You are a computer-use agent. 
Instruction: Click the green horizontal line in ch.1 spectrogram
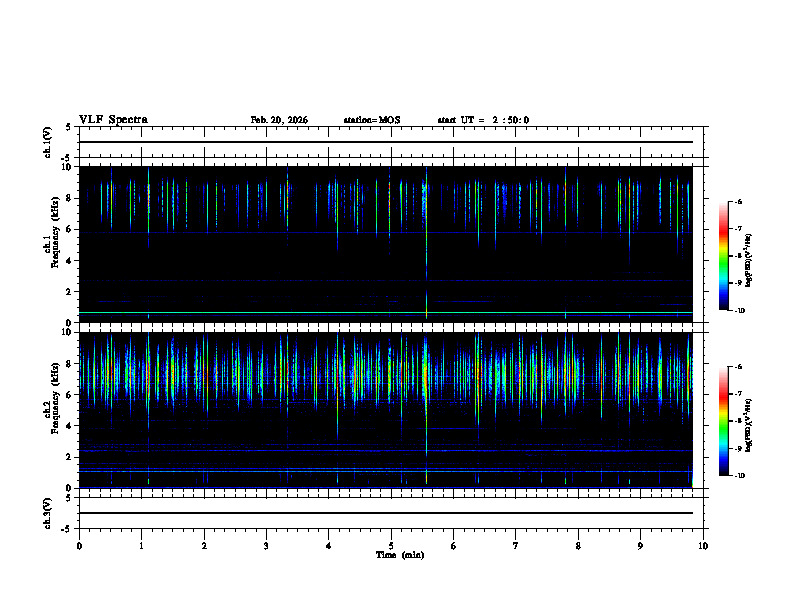pyautogui.click(x=386, y=313)
